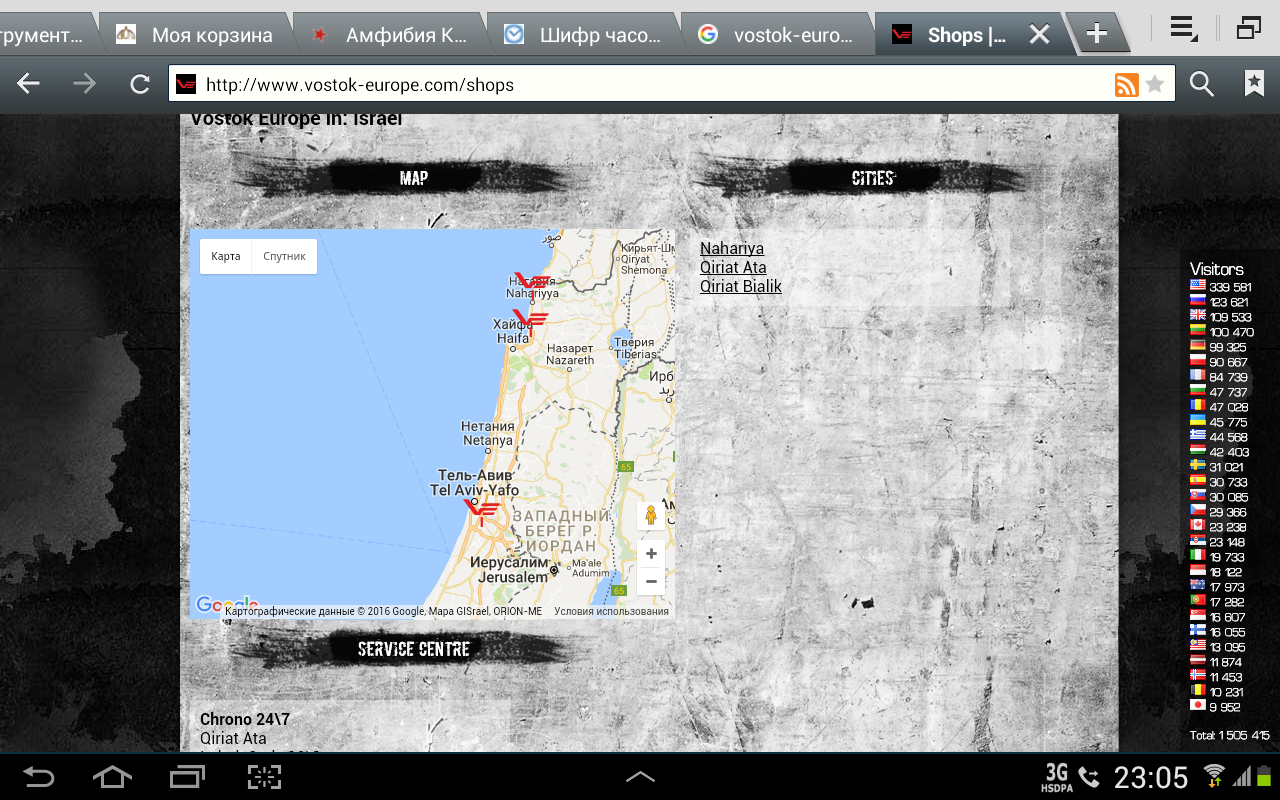Open a new browser tab
The image size is (1280, 800).
1096,34
